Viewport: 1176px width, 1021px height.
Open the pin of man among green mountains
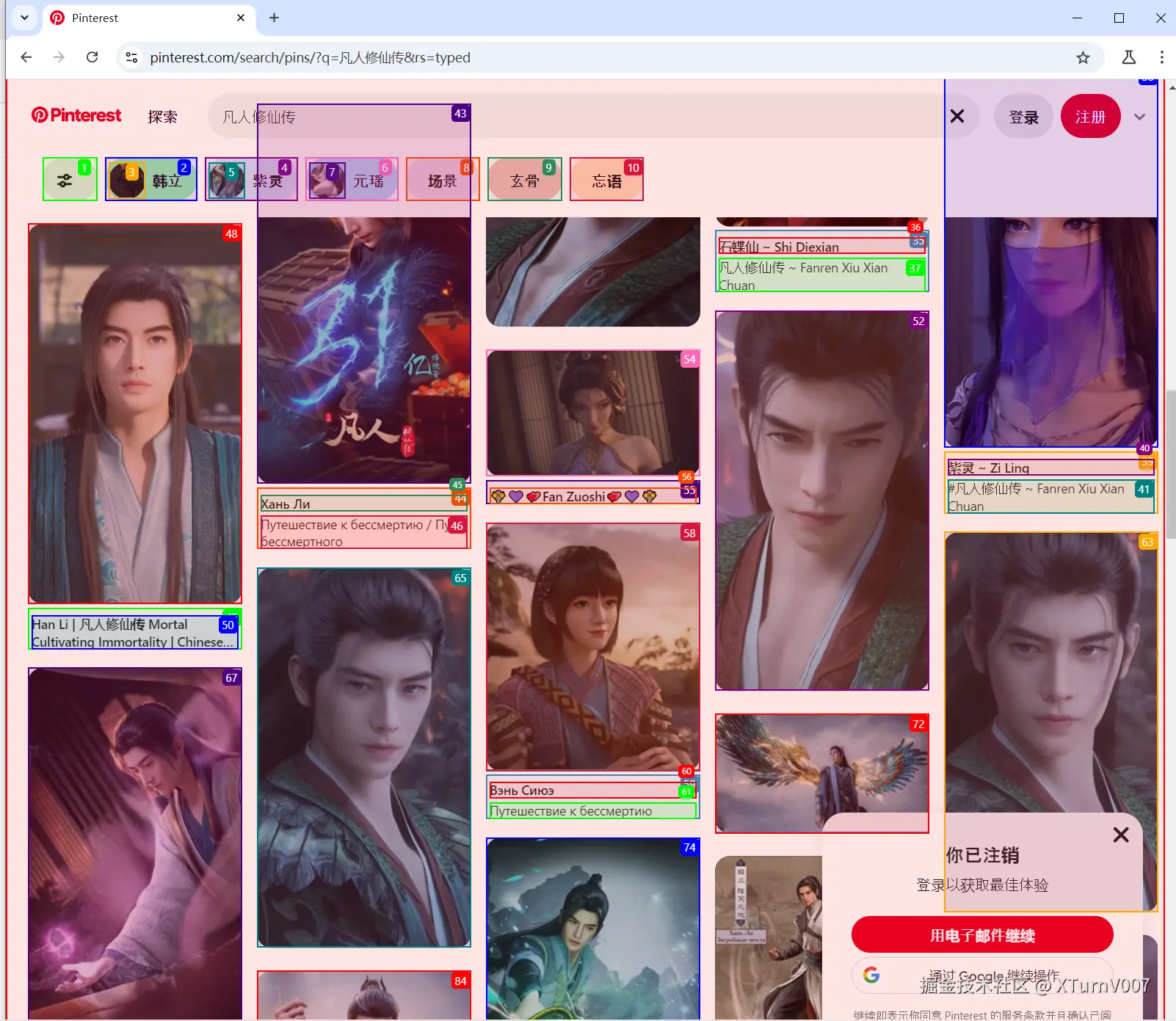click(593, 929)
